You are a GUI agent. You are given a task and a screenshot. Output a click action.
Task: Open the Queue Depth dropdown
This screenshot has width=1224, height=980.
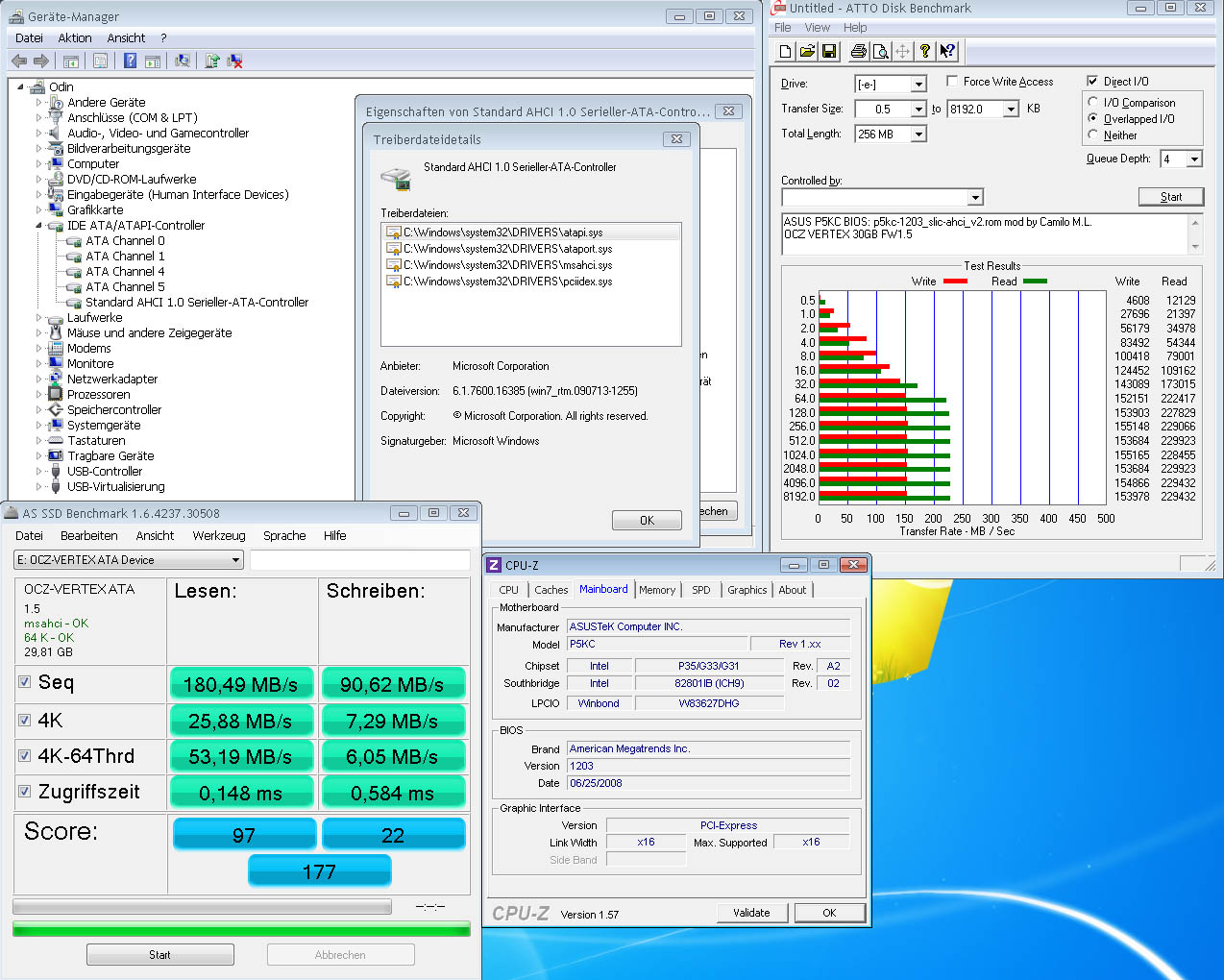click(1194, 159)
